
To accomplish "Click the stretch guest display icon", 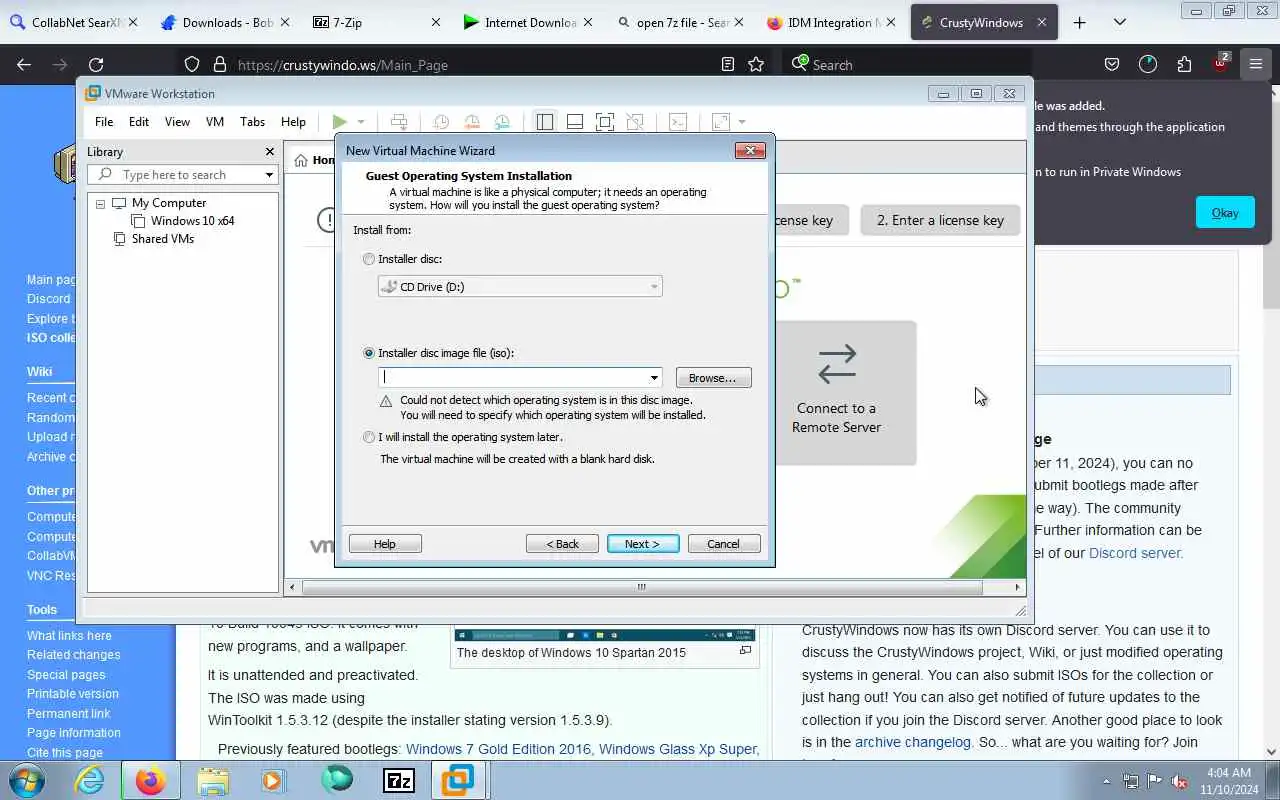I will point(720,122).
